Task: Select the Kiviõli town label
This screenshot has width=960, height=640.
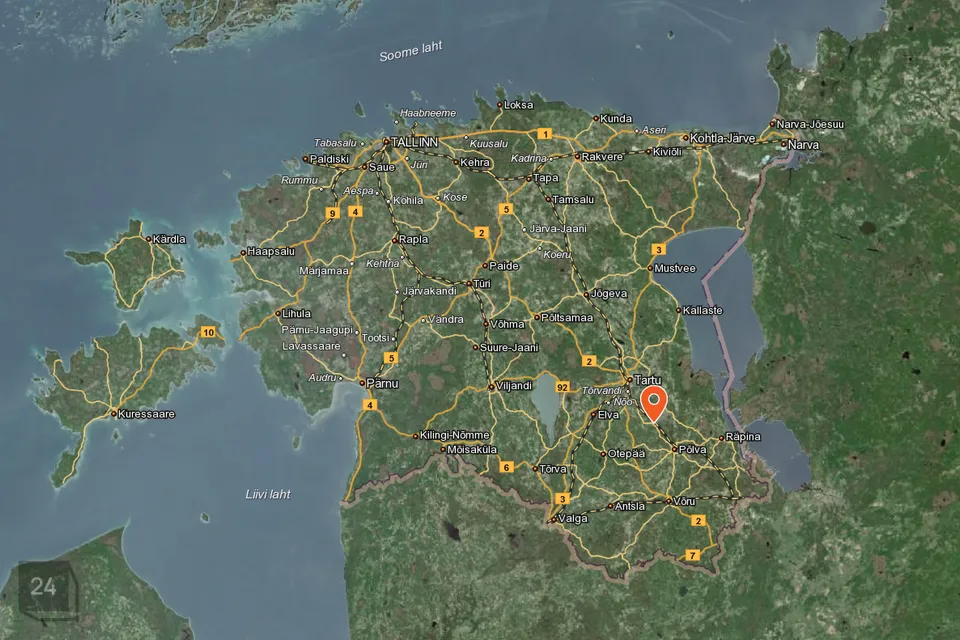Action: click(667, 152)
